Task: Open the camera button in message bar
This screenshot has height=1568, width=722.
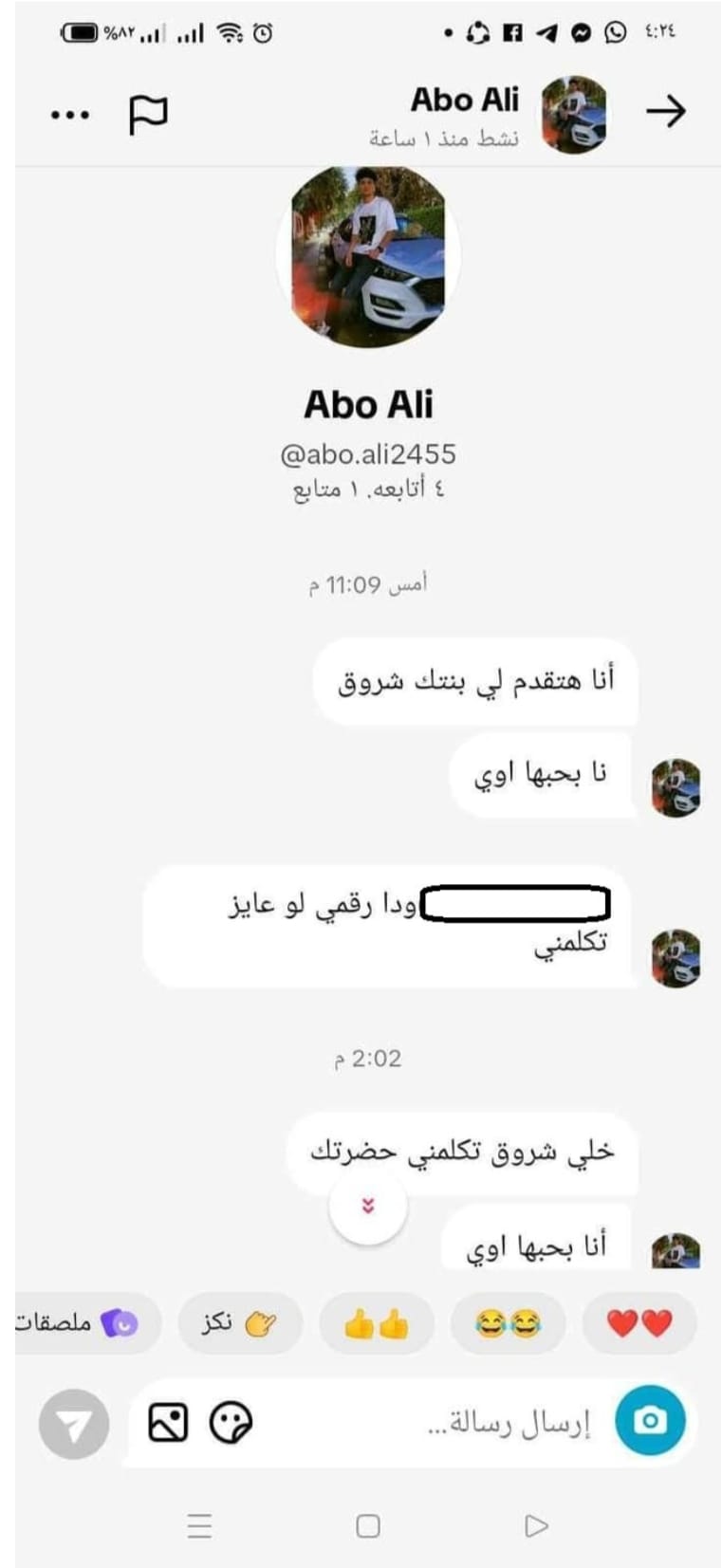Action: tap(650, 1420)
